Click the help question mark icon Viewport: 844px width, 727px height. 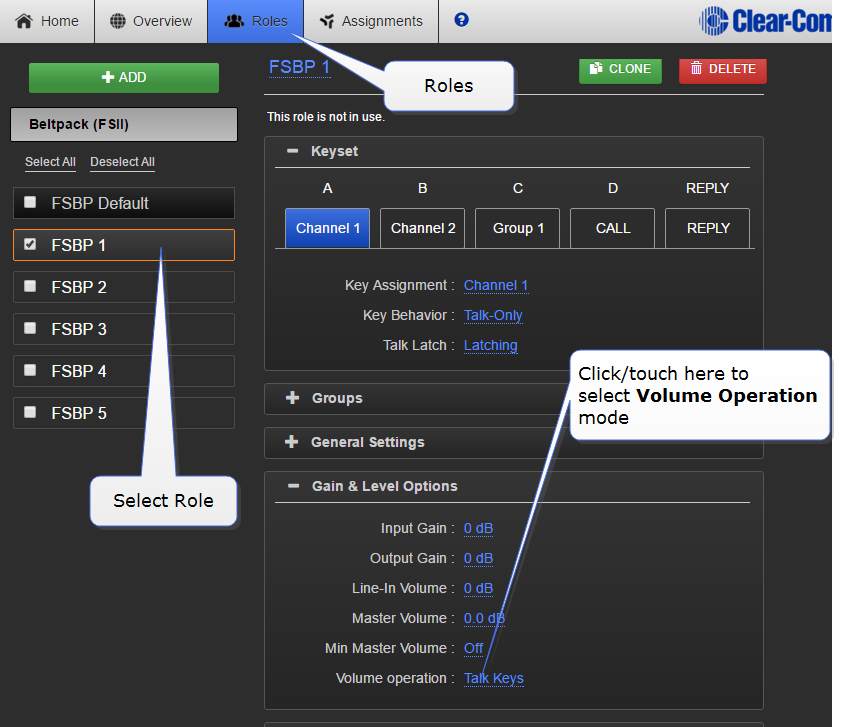(x=461, y=20)
